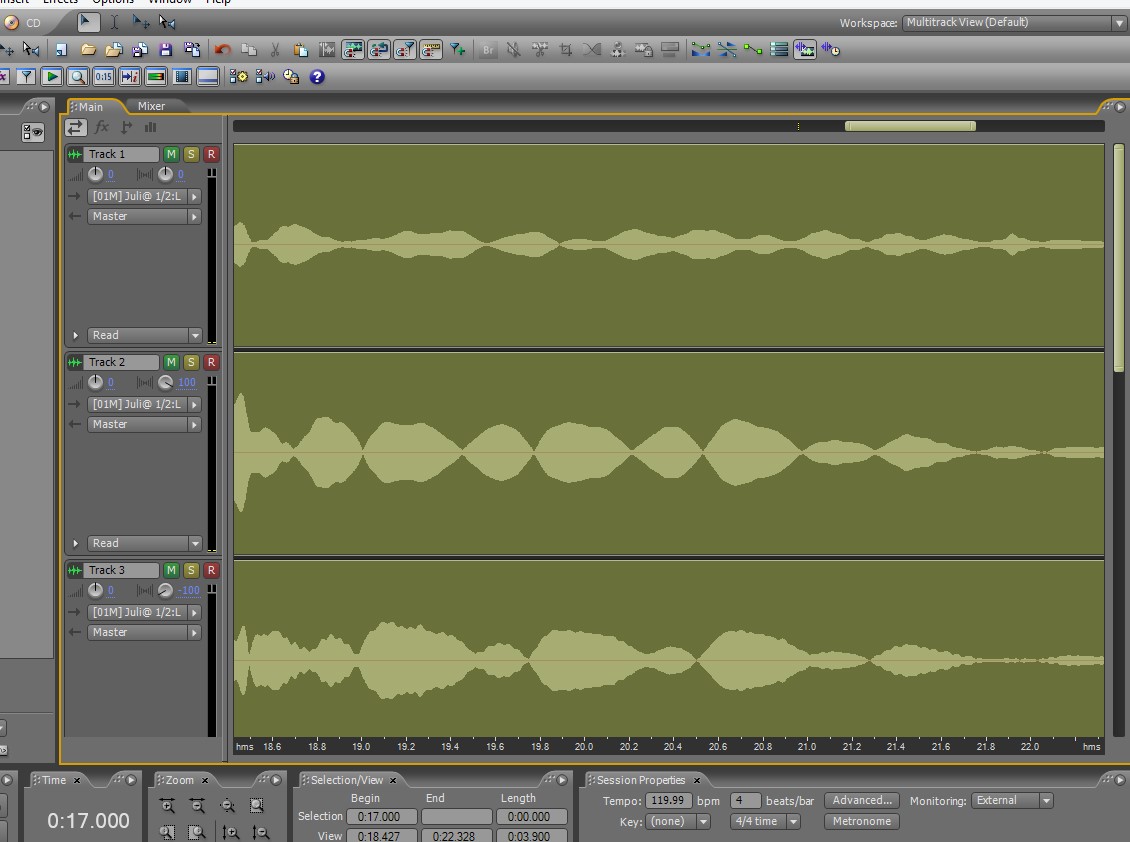
Task: Click the green Play icon in shortcut bar
Action: (52, 76)
